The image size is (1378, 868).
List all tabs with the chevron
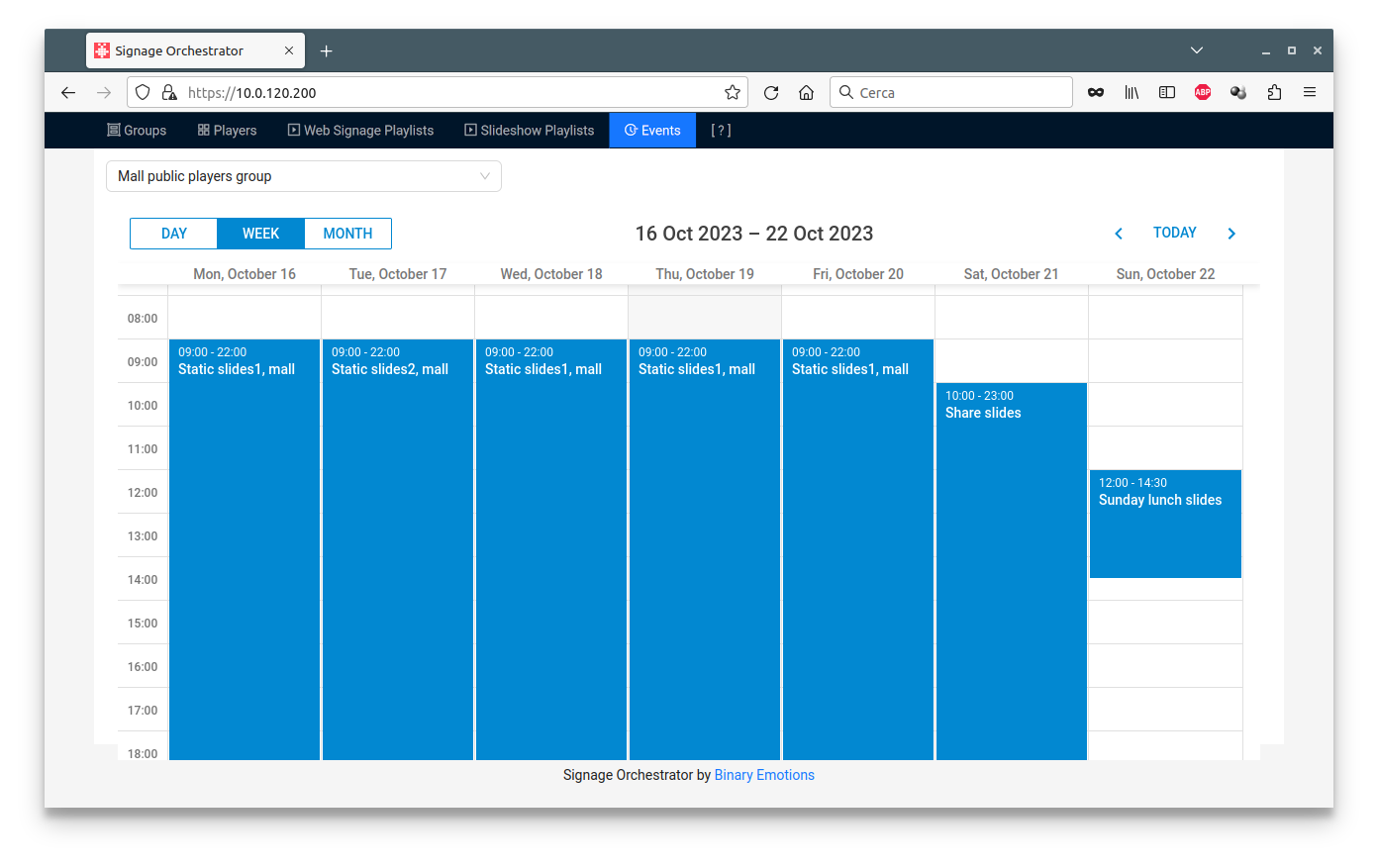click(1196, 50)
